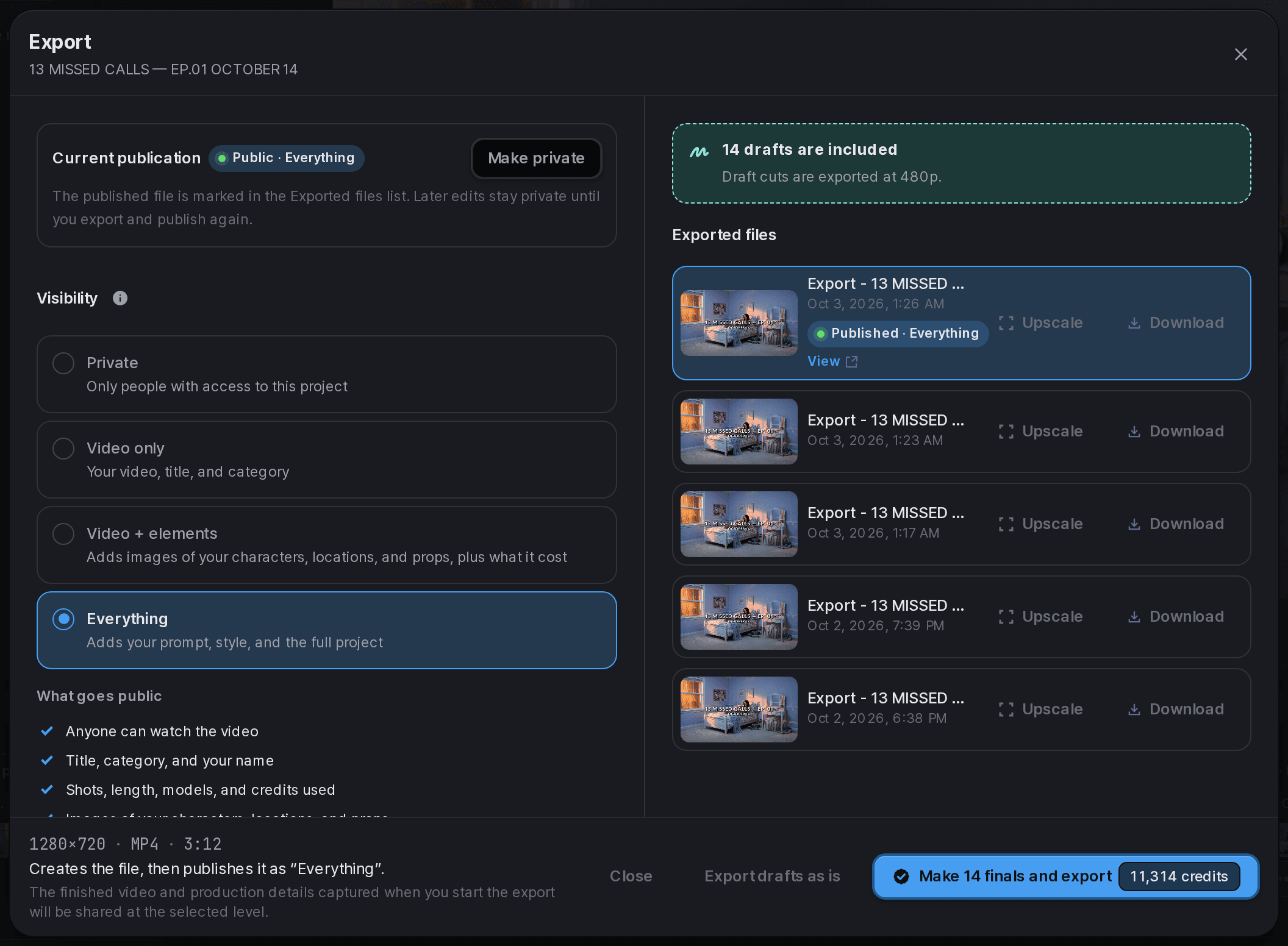Click the 'What goes public' label
Screen dimensions: 1288x946
[99, 696]
